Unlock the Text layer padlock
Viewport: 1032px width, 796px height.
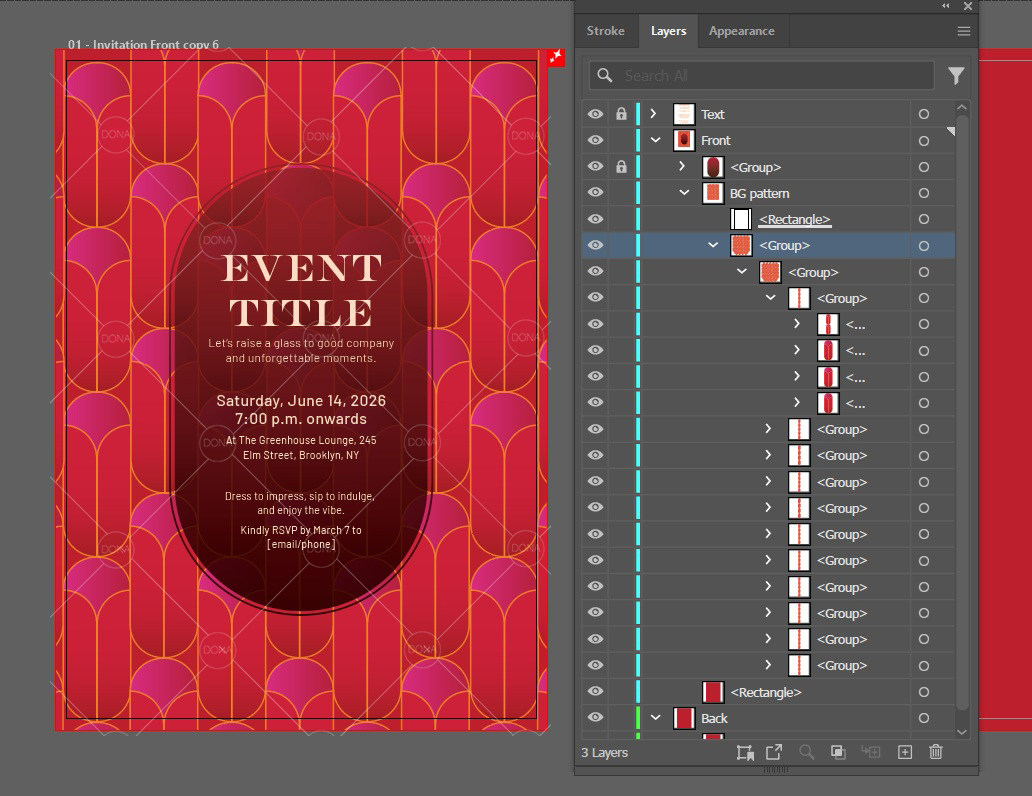(x=621, y=114)
